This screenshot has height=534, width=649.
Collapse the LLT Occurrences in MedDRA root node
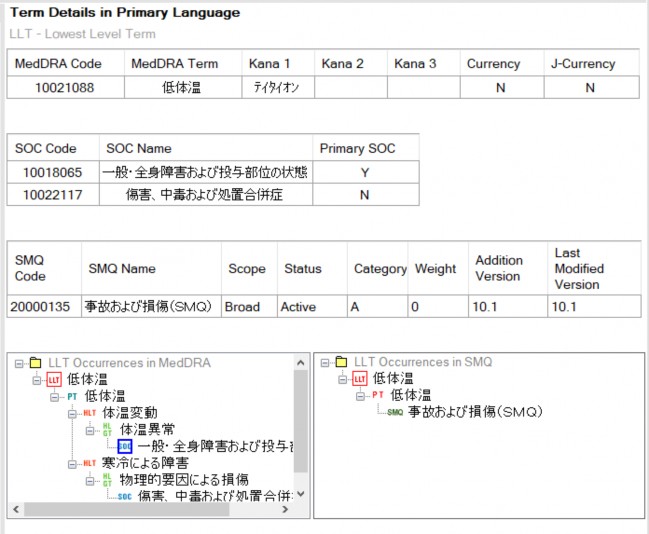19,362
